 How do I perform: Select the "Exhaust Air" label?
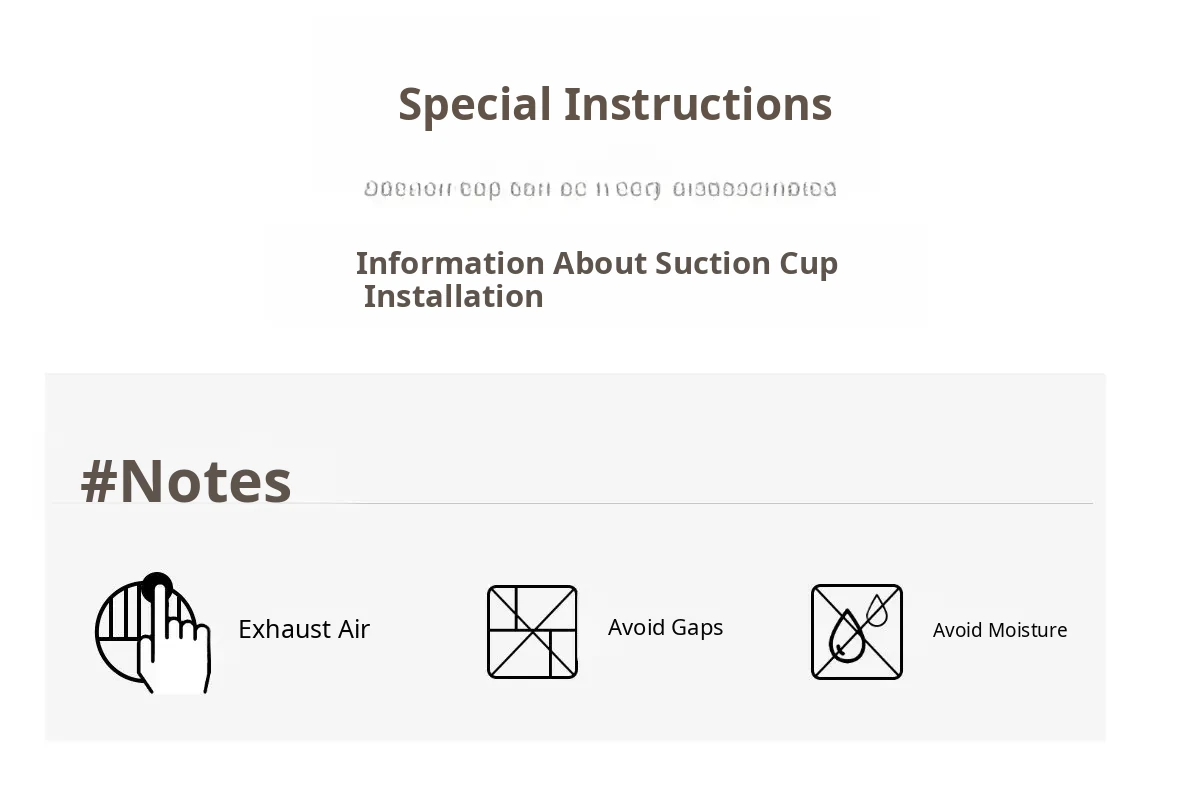tap(304, 629)
